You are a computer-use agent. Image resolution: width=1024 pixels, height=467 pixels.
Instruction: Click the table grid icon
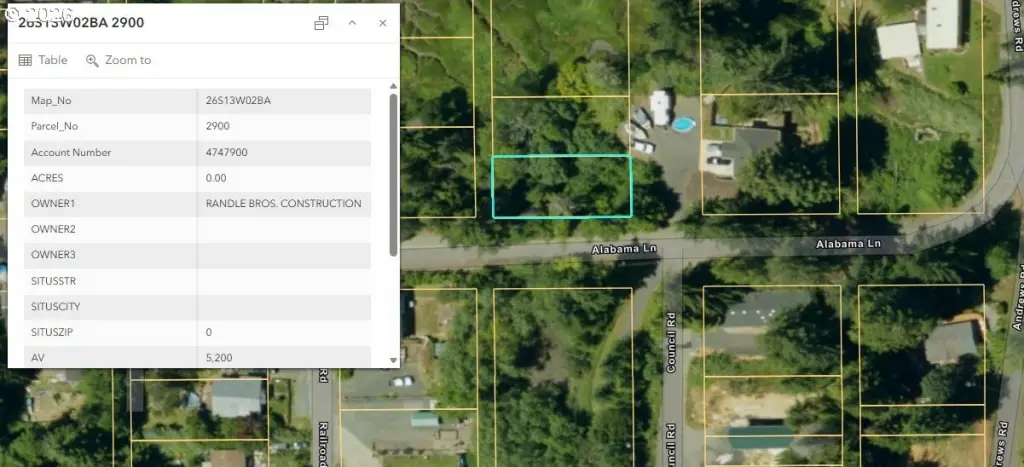click(25, 60)
